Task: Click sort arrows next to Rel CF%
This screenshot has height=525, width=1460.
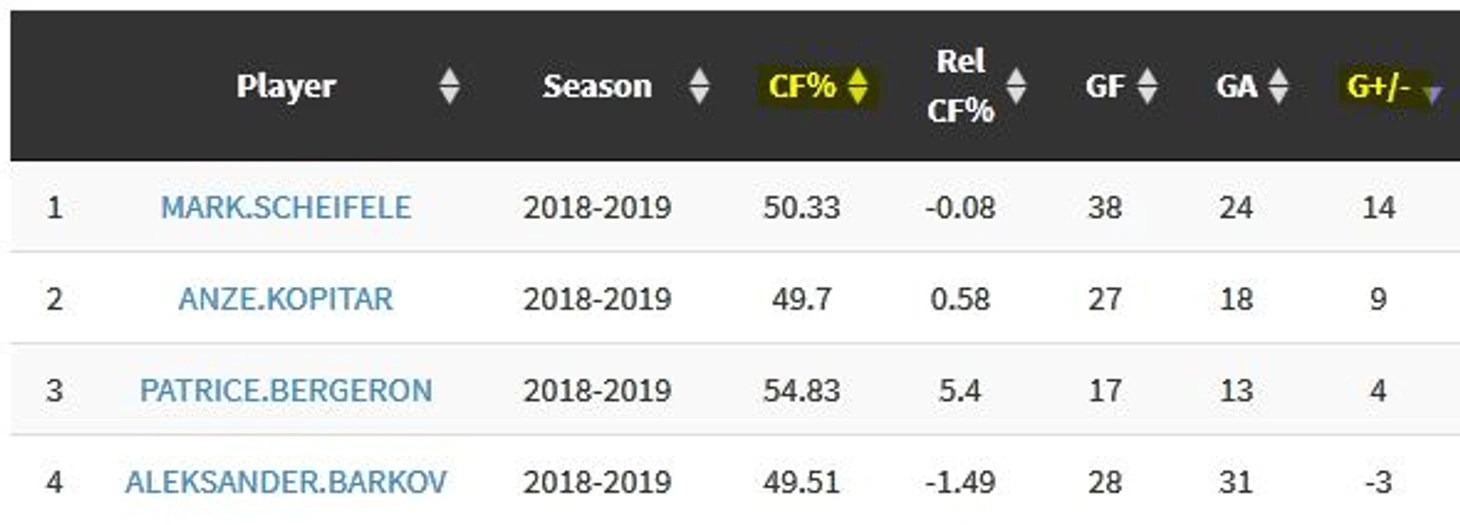Action: [1016, 86]
